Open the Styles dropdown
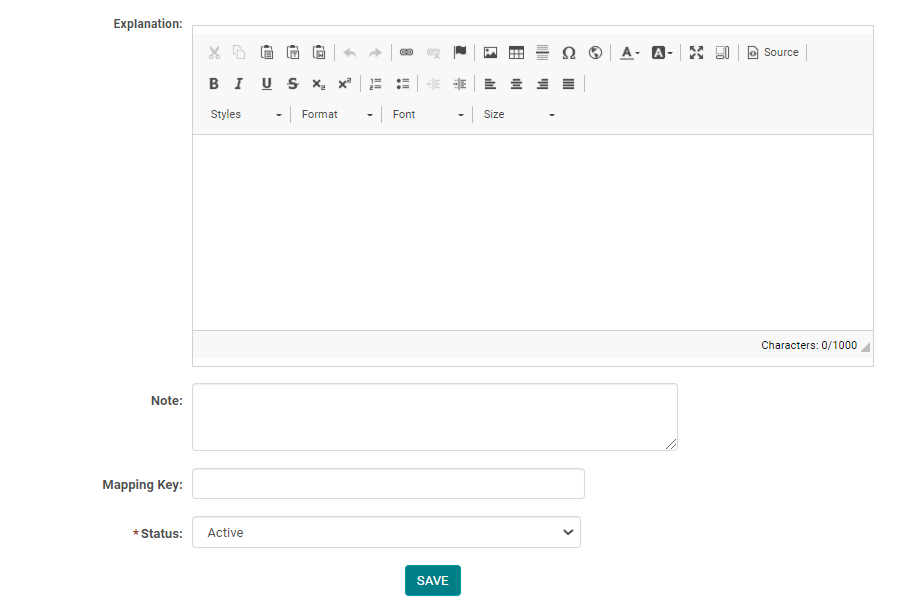This screenshot has height=607, width=901. (246, 115)
